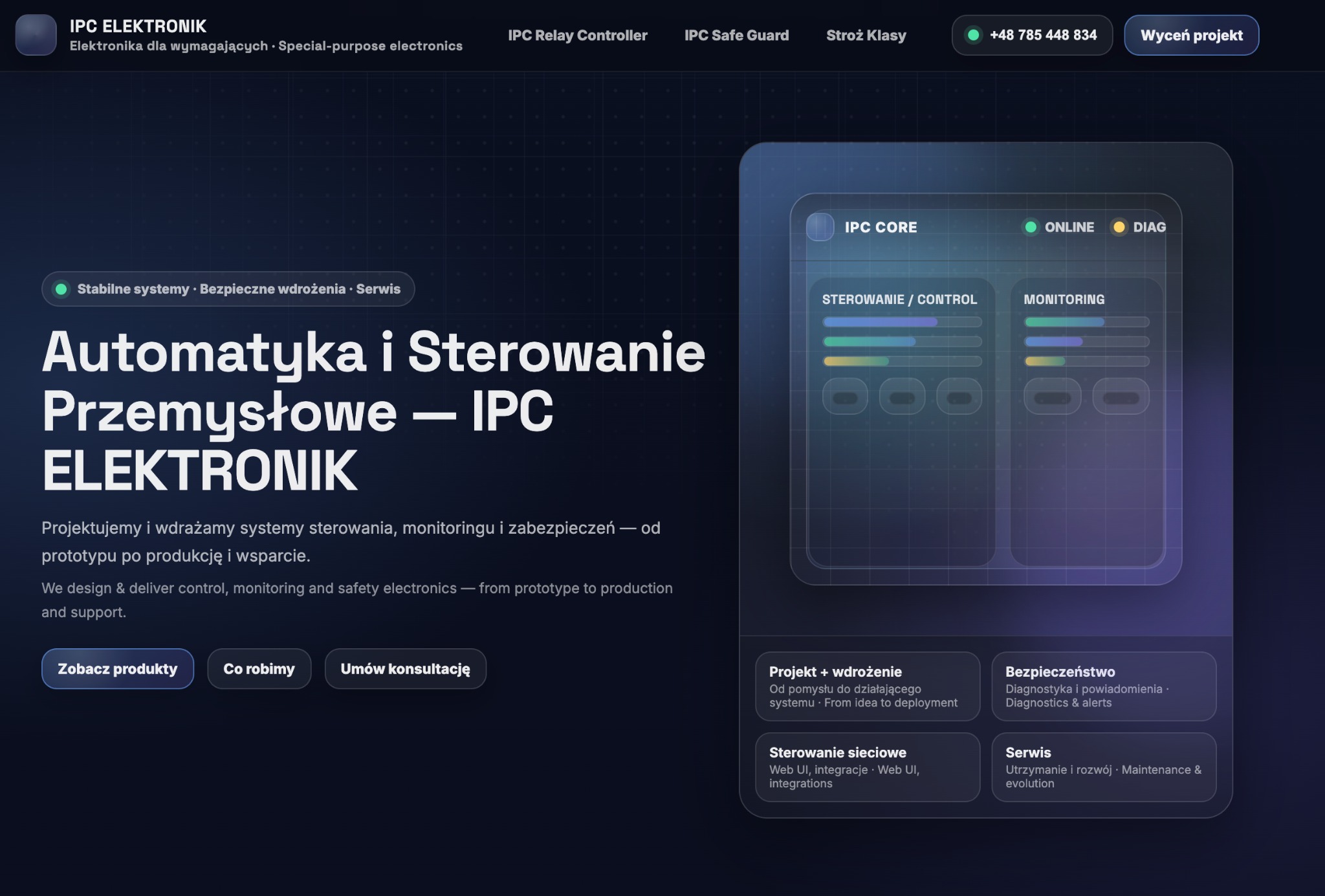Click the green ONLINE status indicator
Viewport: 1325px width, 896px height.
[1031, 227]
